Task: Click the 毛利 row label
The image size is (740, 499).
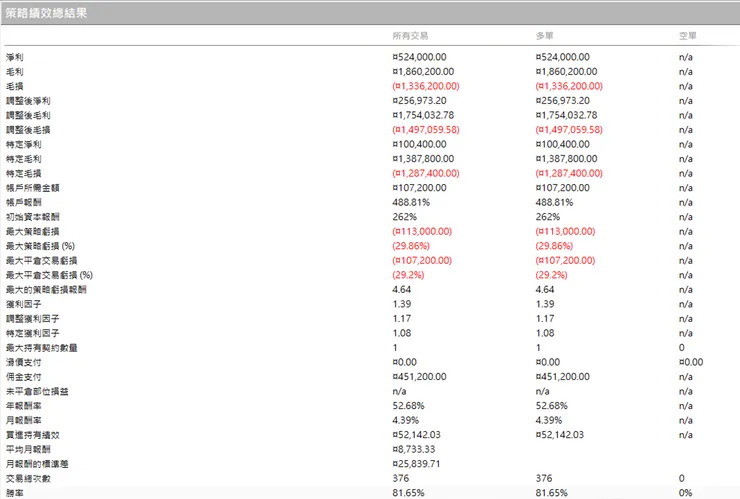Action: [x=15, y=72]
